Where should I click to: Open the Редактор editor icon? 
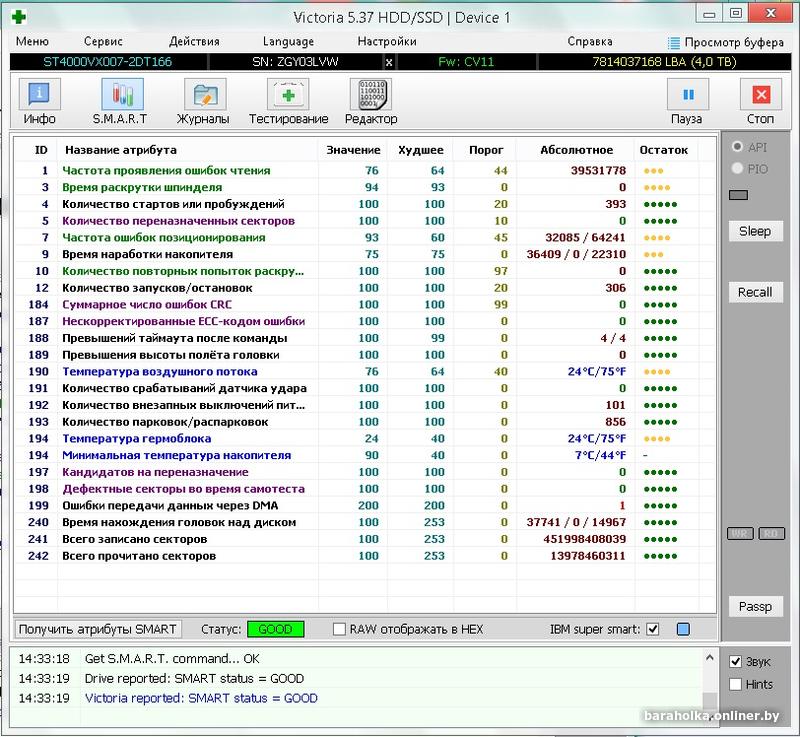click(x=371, y=94)
